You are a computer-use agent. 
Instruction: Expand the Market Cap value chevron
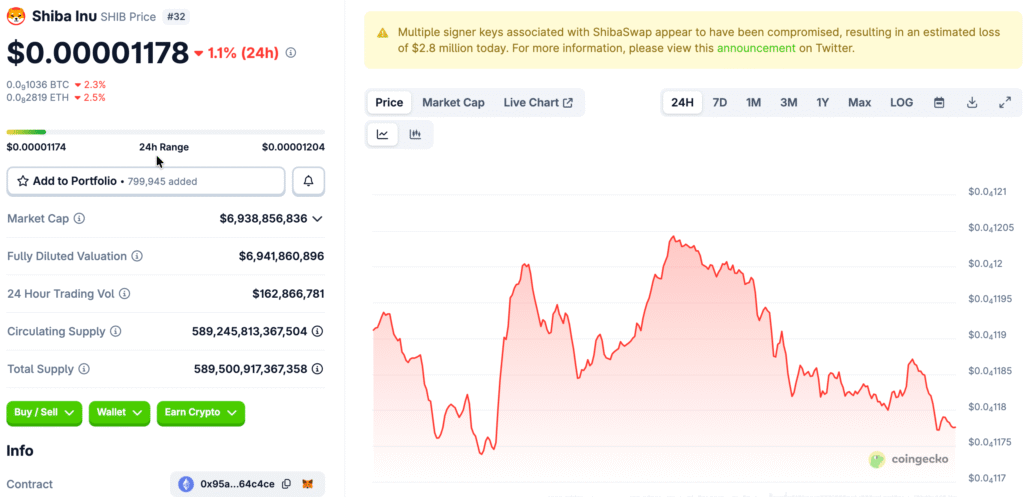click(x=317, y=219)
